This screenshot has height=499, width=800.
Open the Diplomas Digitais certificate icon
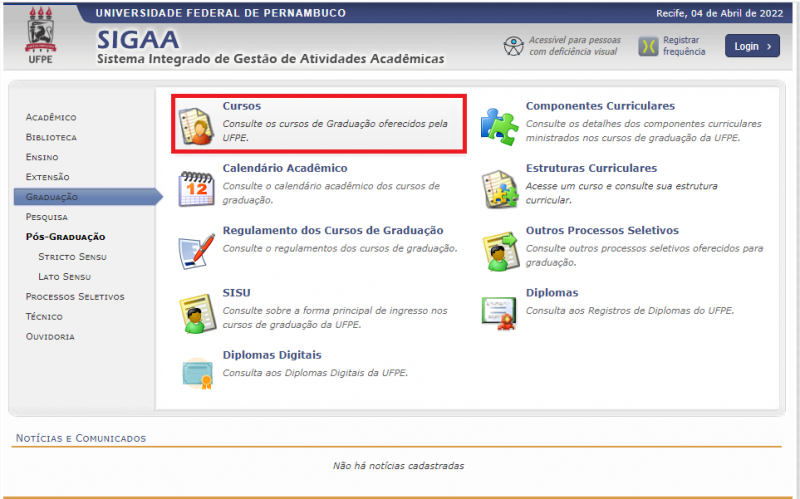coord(197,375)
